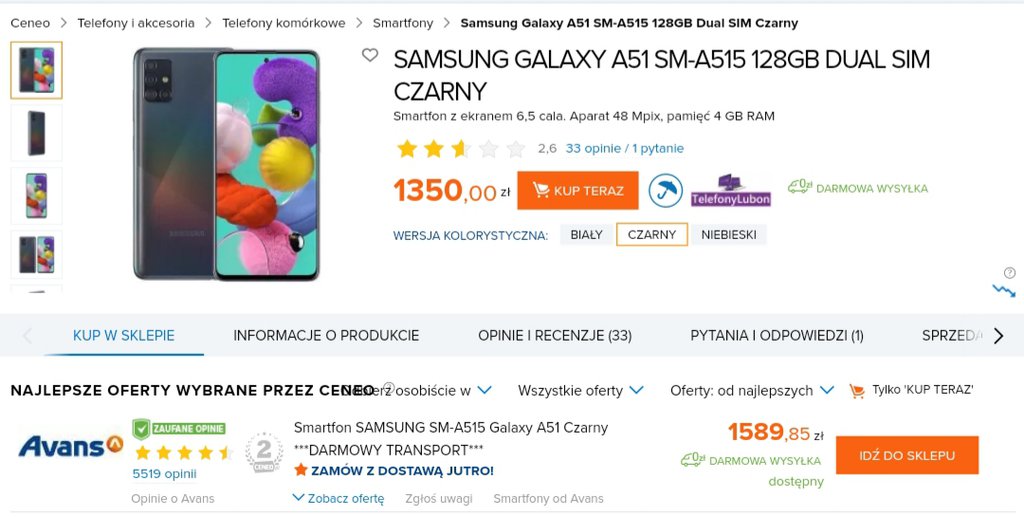
Task: Open the TelefonyLubon shop logo
Action: (x=731, y=190)
